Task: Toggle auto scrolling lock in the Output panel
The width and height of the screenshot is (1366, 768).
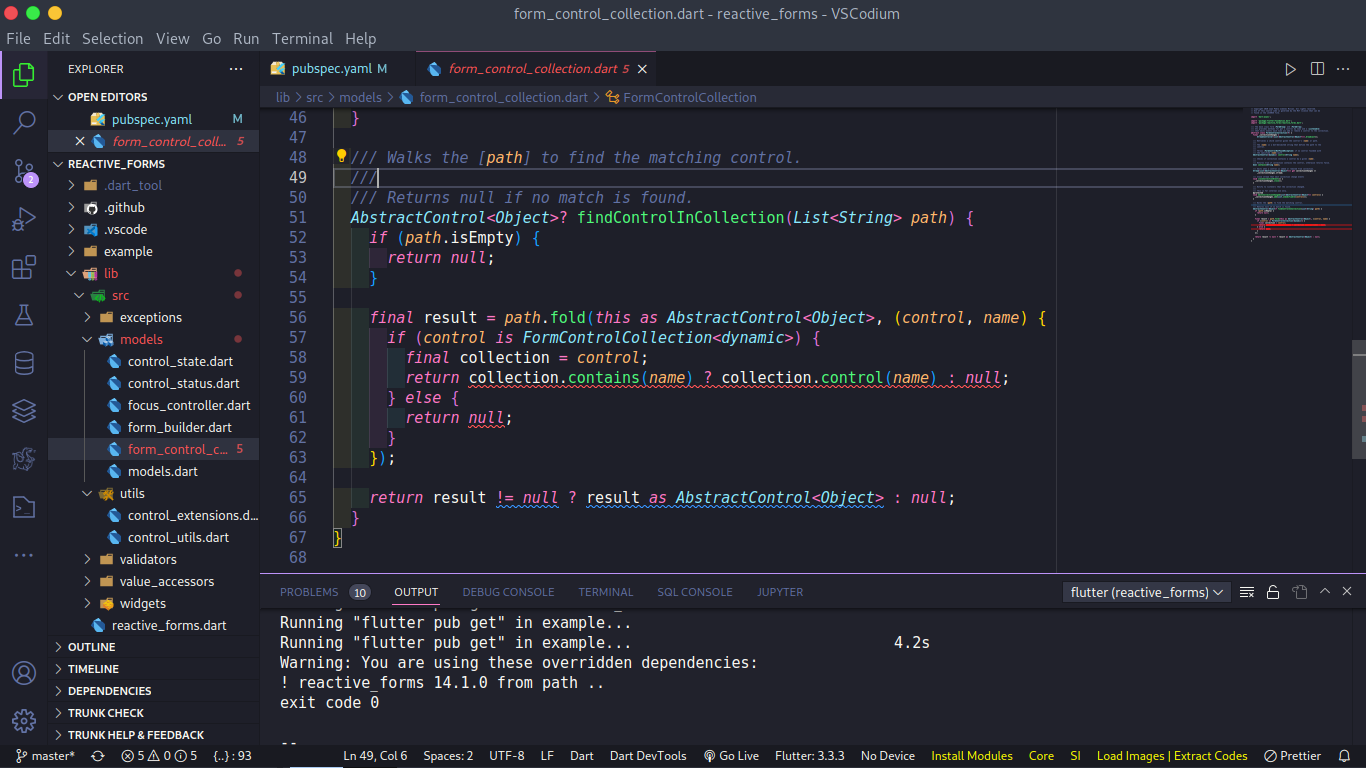Action: pyautogui.click(x=1272, y=591)
